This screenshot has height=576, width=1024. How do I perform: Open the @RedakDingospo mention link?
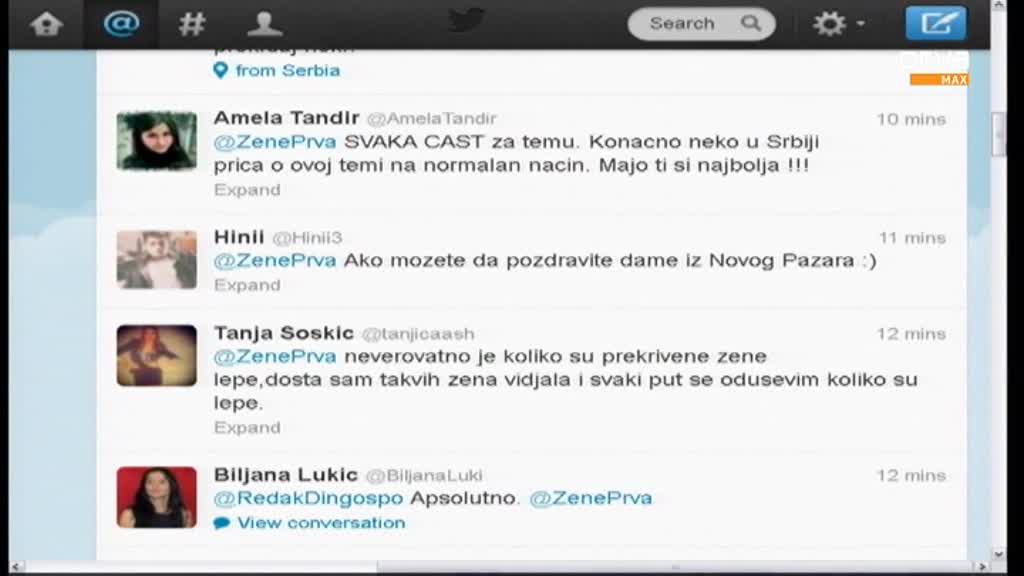[308, 498]
